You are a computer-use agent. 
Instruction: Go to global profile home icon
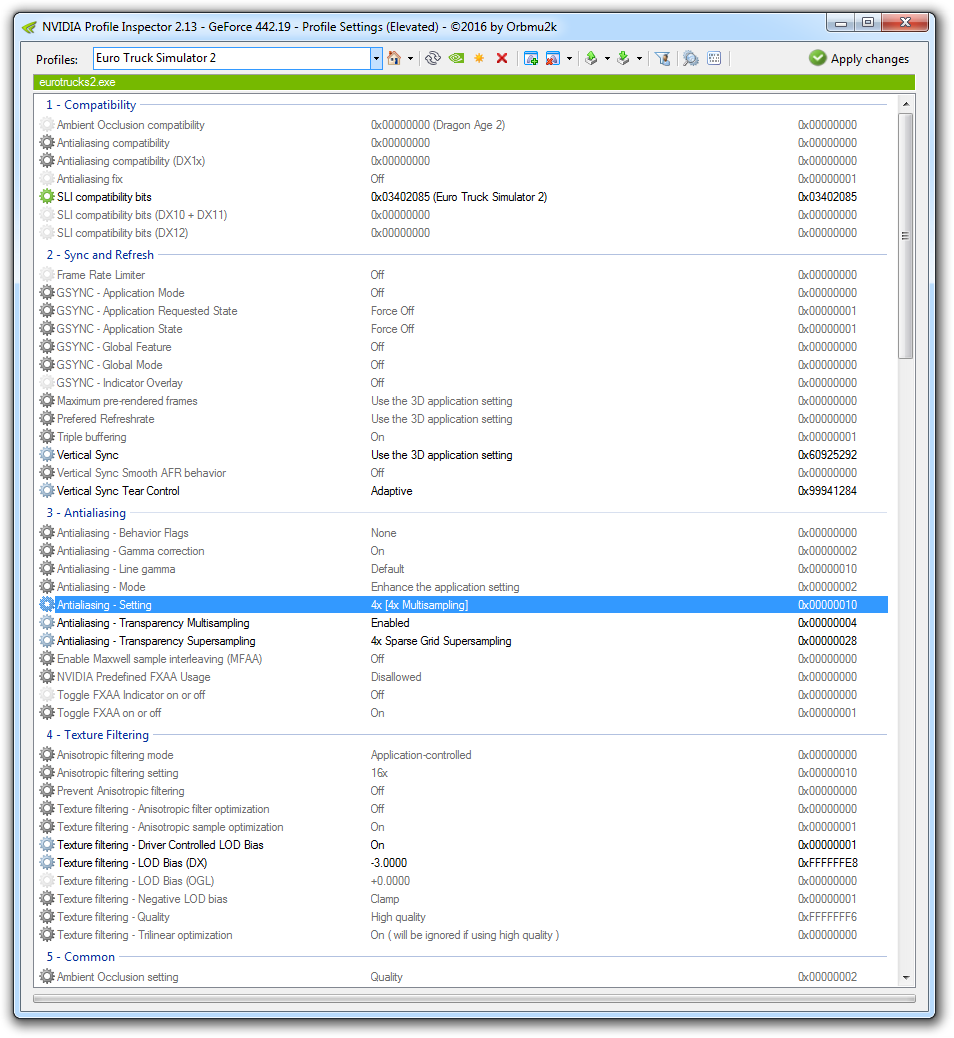[x=394, y=58]
